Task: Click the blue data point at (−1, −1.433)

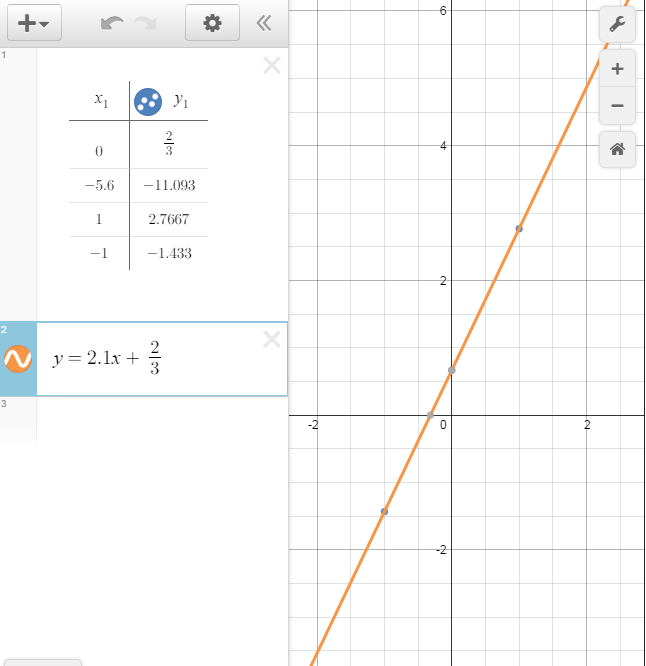Action: pos(384,512)
